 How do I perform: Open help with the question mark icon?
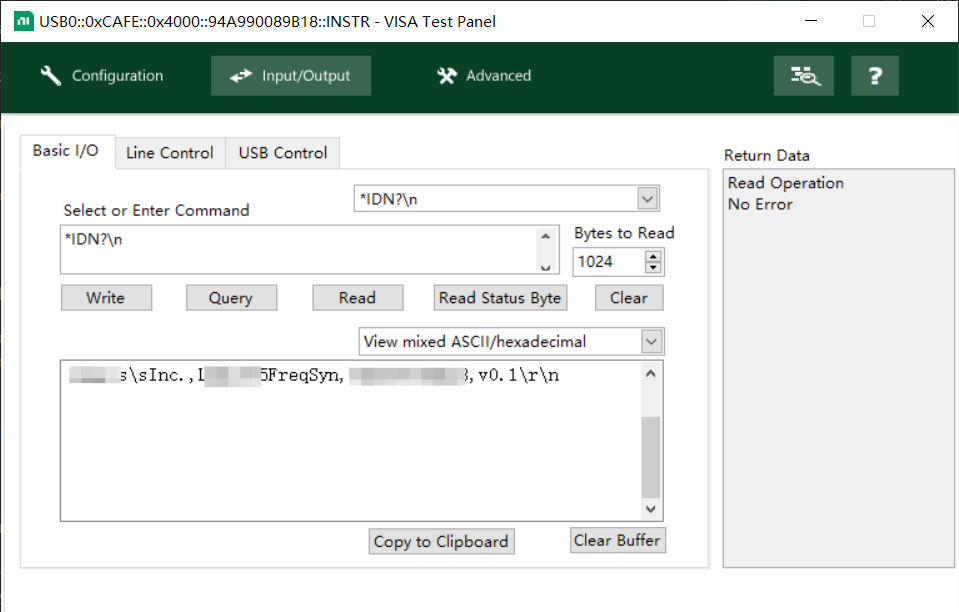pos(875,76)
